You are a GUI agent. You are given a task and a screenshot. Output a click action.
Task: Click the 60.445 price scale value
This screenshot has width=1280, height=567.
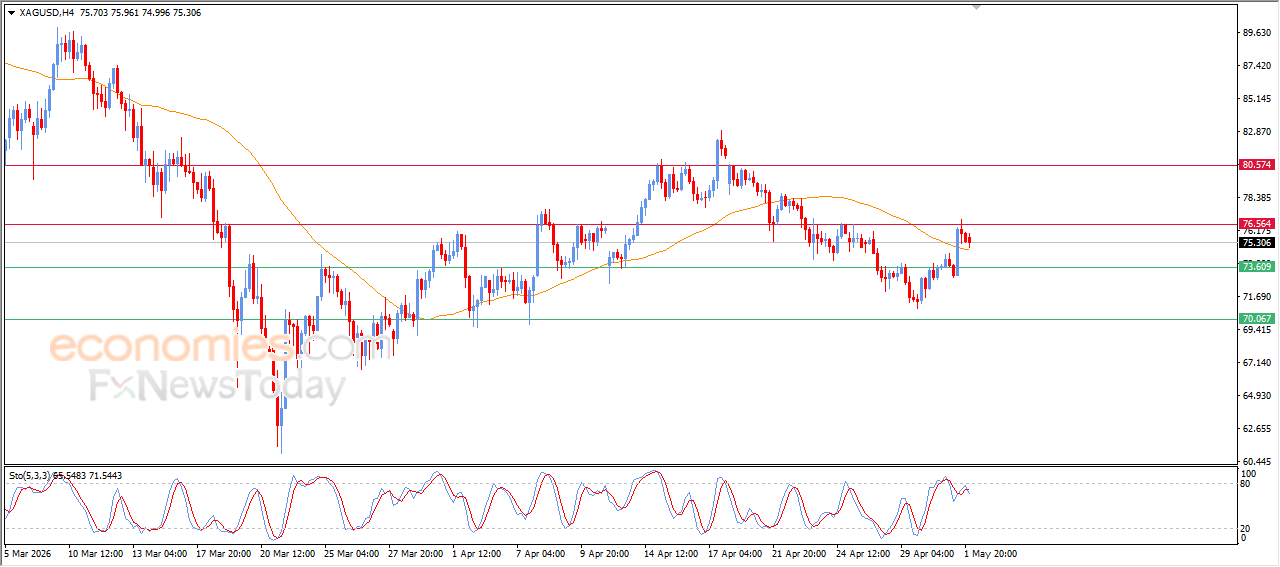[1256, 461]
